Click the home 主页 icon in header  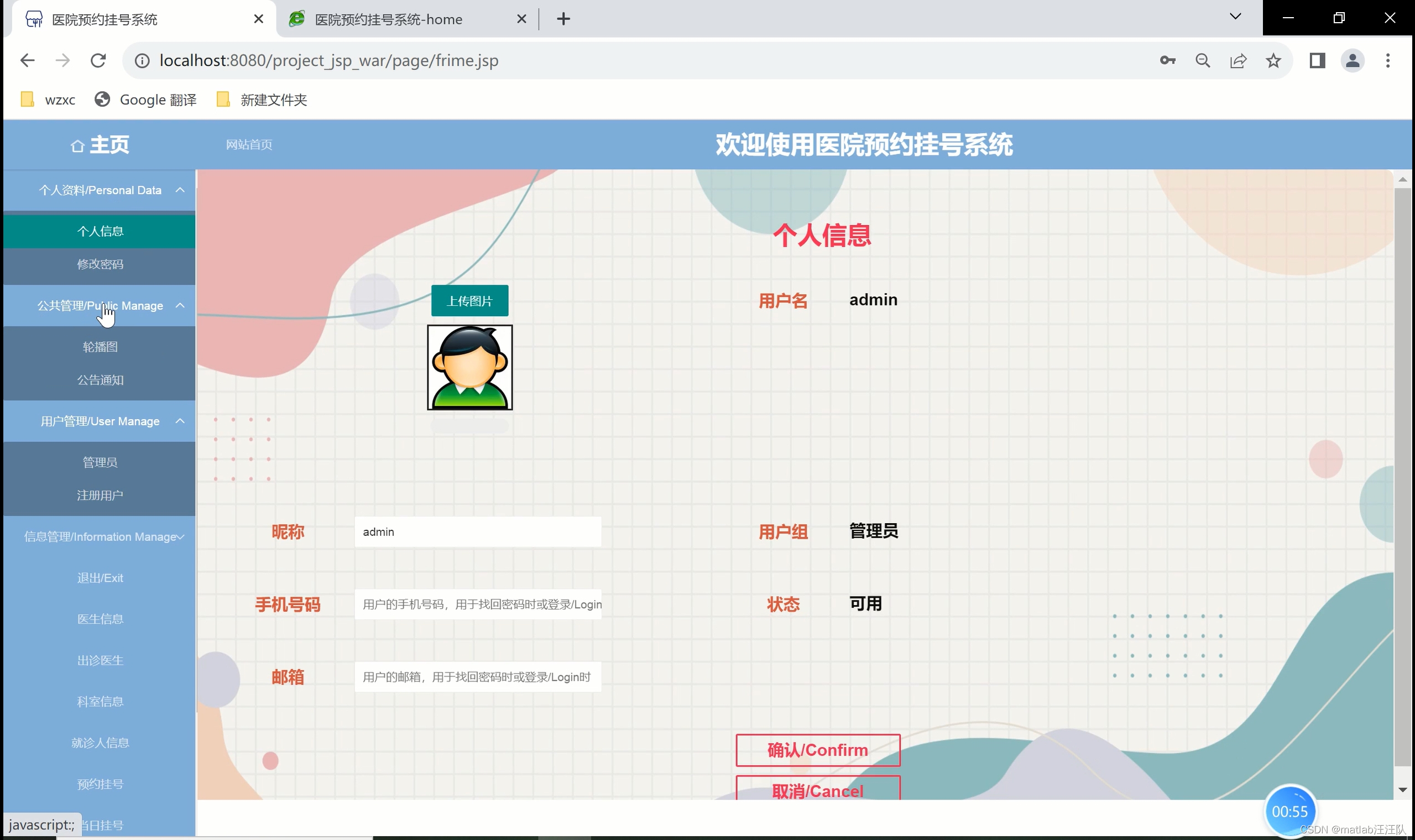[77, 146]
